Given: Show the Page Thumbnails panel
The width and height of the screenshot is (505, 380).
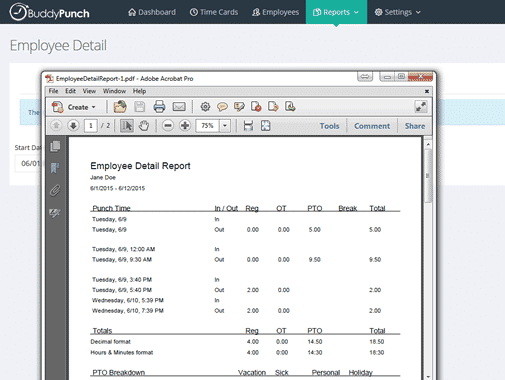Looking at the screenshot, I should (x=55, y=146).
